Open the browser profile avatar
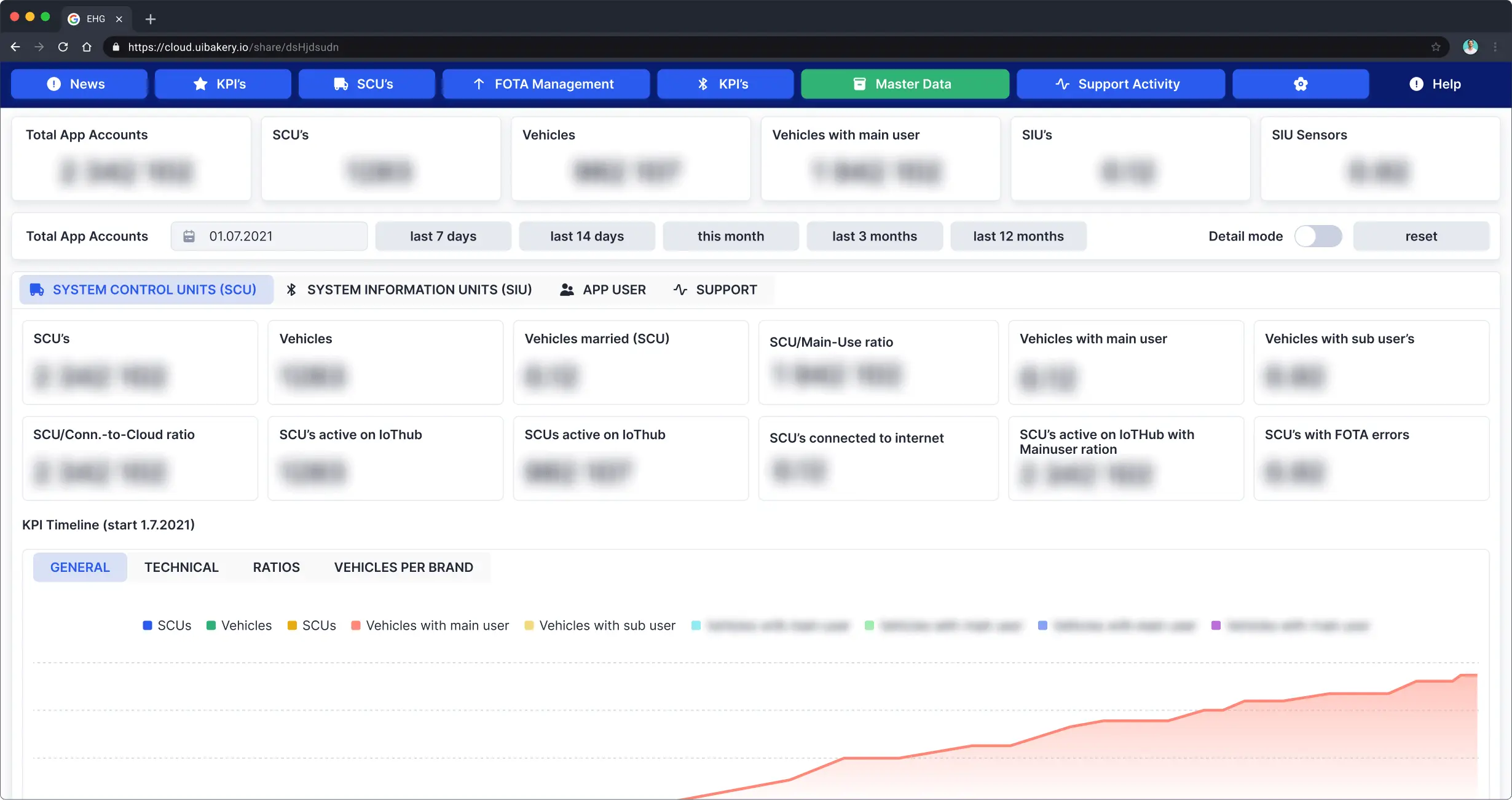This screenshot has width=1512, height=800. click(1470, 47)
